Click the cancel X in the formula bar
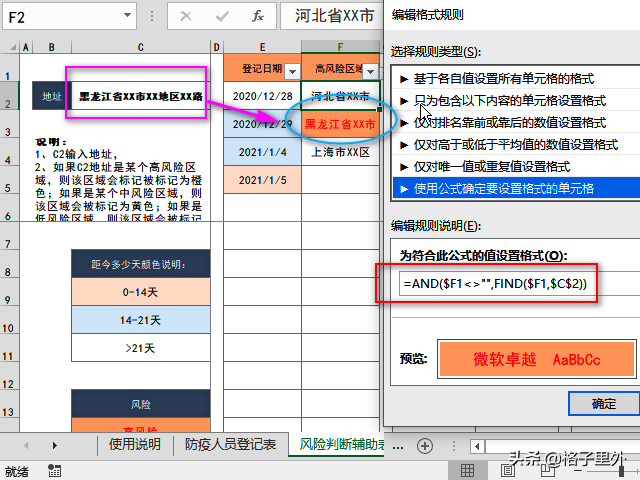The width and height of the screenshot is (640, 480). pos(186,16)
